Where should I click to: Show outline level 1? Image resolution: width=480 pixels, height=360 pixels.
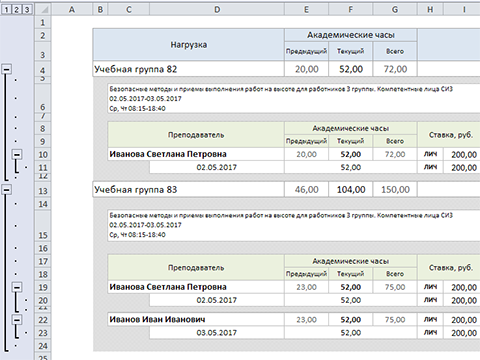coord(6,10)
